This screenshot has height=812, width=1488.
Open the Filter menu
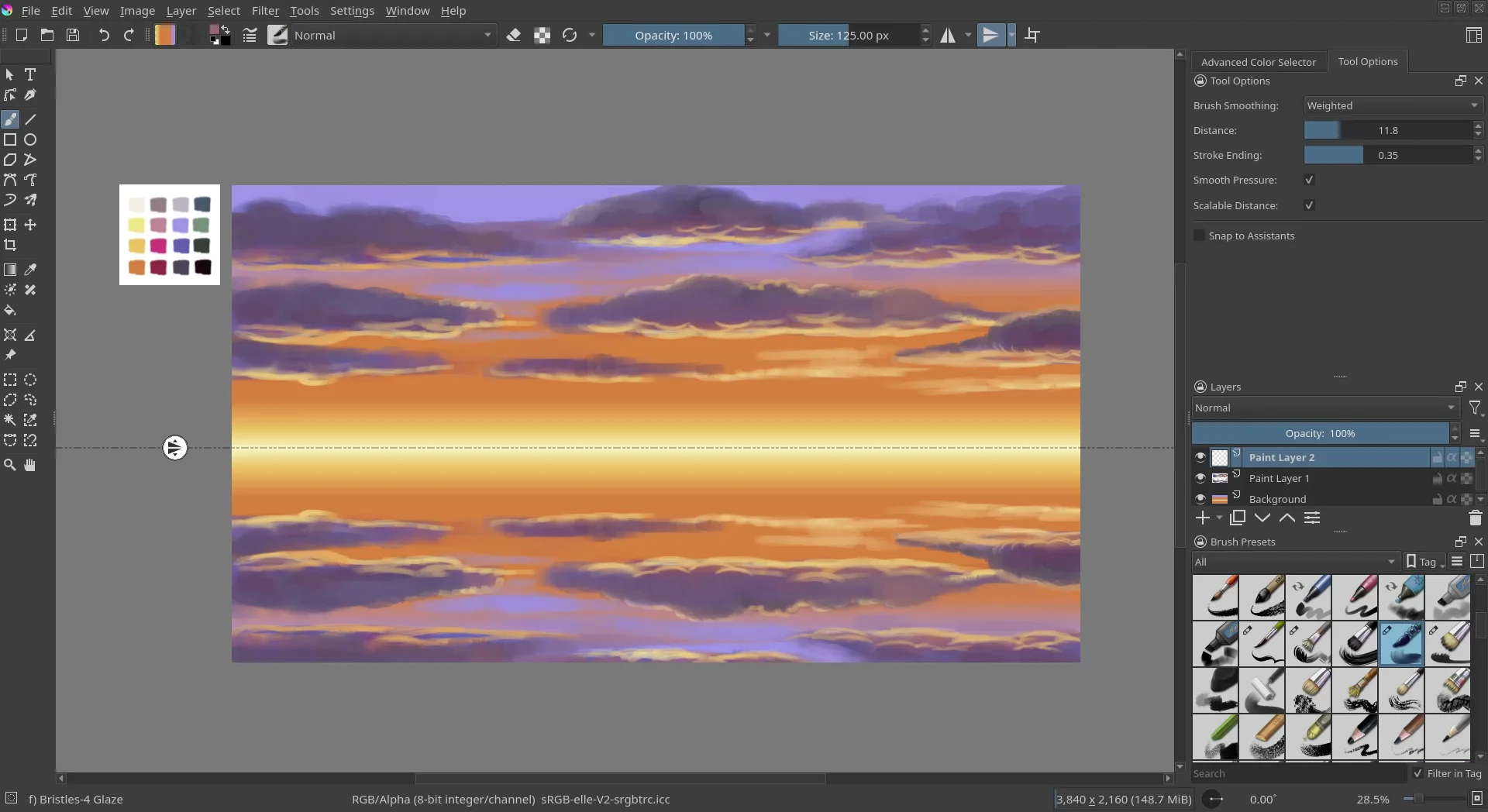(265, 11)
